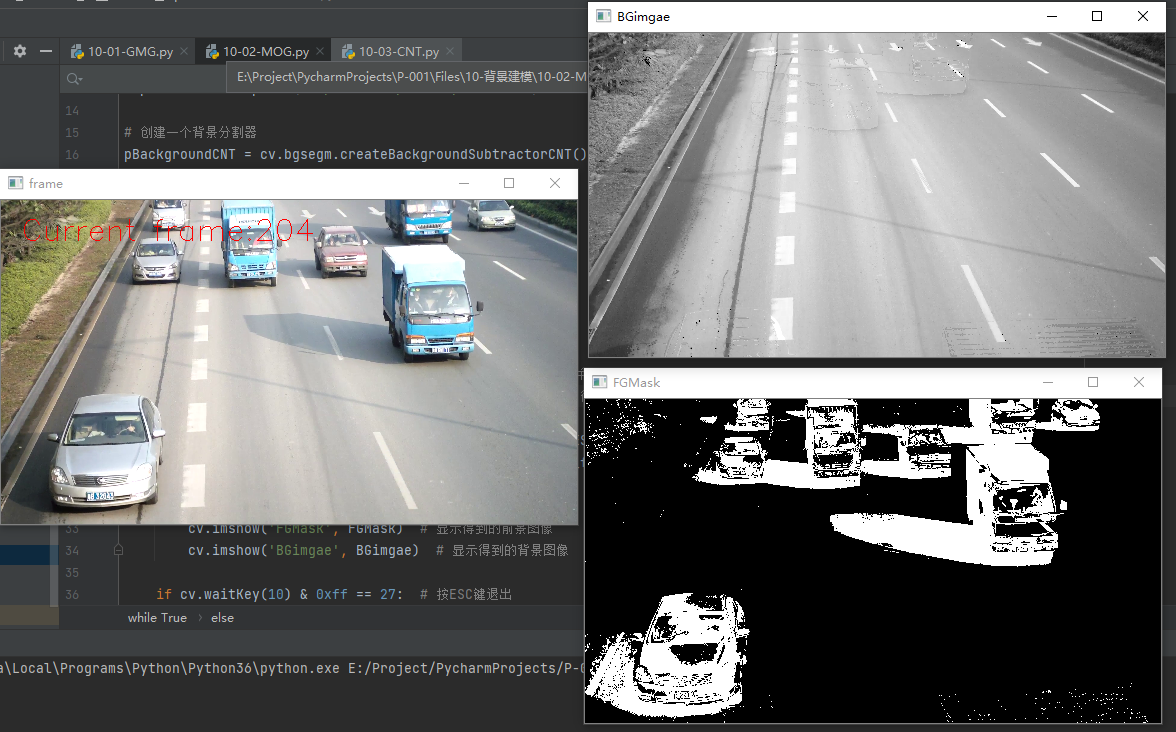Click the '# 创建一个背景分割器' comment
Viewport: 1176px width, 732px height.
tap(190, 132)
